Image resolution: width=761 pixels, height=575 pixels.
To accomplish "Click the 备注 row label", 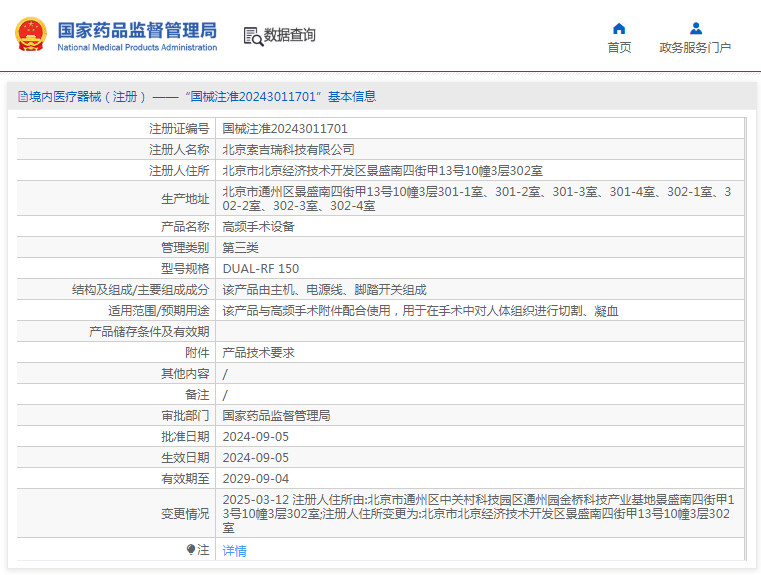I will click(x=197, y=395).
